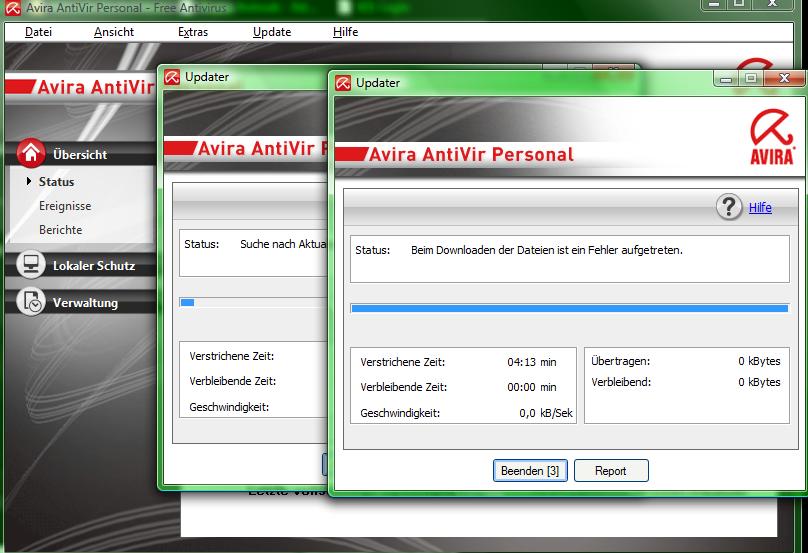808x553 pixels.
Task: Open the Update menu
Action: point(272,32)
